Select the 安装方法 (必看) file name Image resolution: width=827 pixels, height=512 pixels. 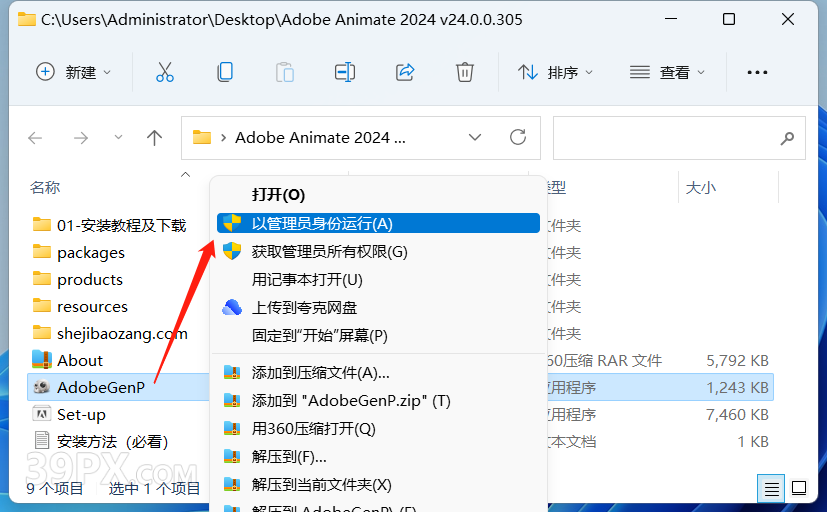point(112,442)
